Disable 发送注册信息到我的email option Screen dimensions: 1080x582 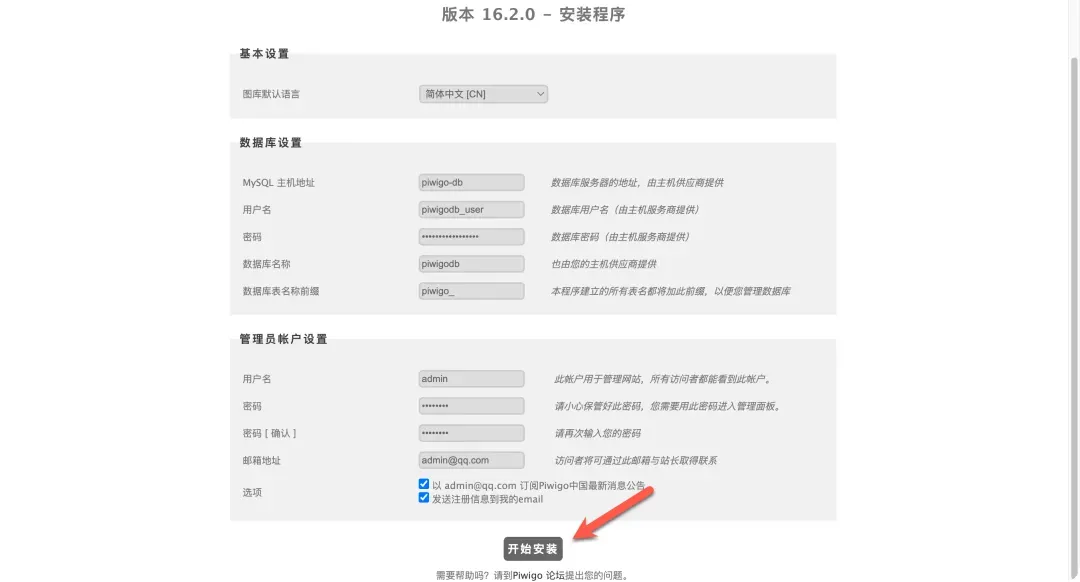pos(423,497)
